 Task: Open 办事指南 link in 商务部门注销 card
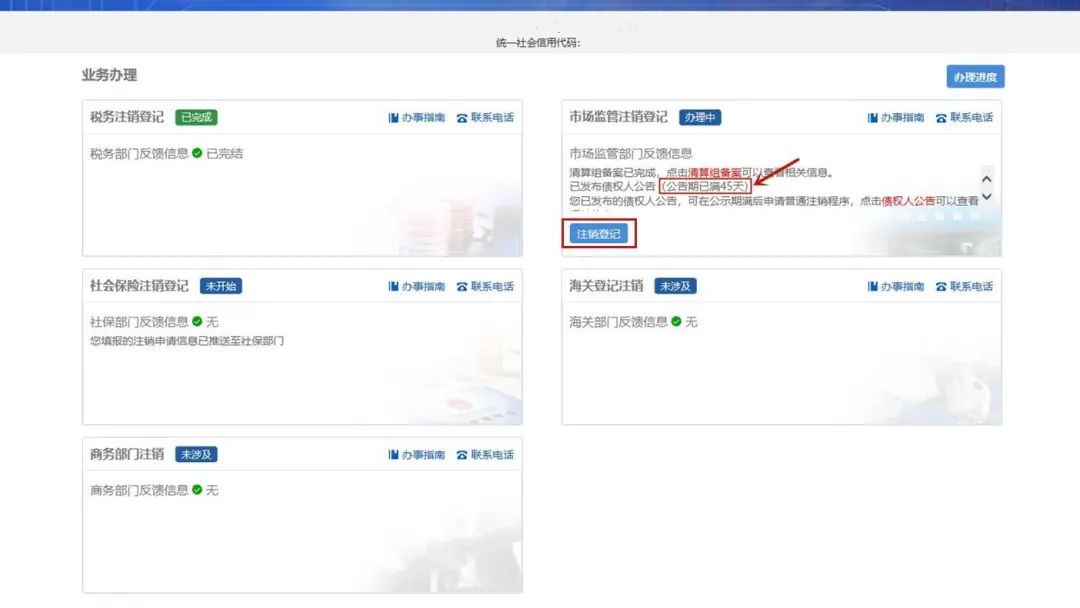click(x=423, y=455)
